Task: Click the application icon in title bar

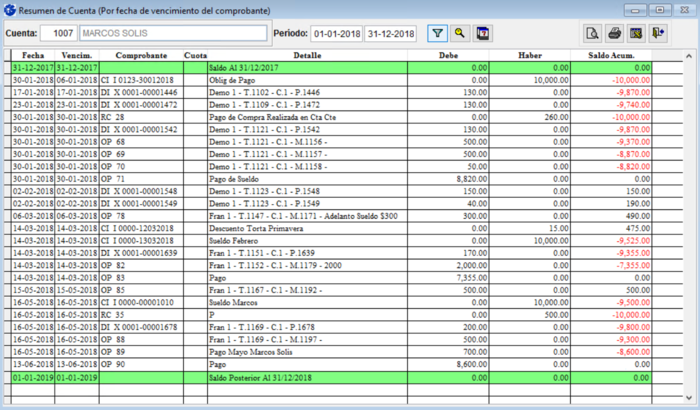Action: (9, 8)
